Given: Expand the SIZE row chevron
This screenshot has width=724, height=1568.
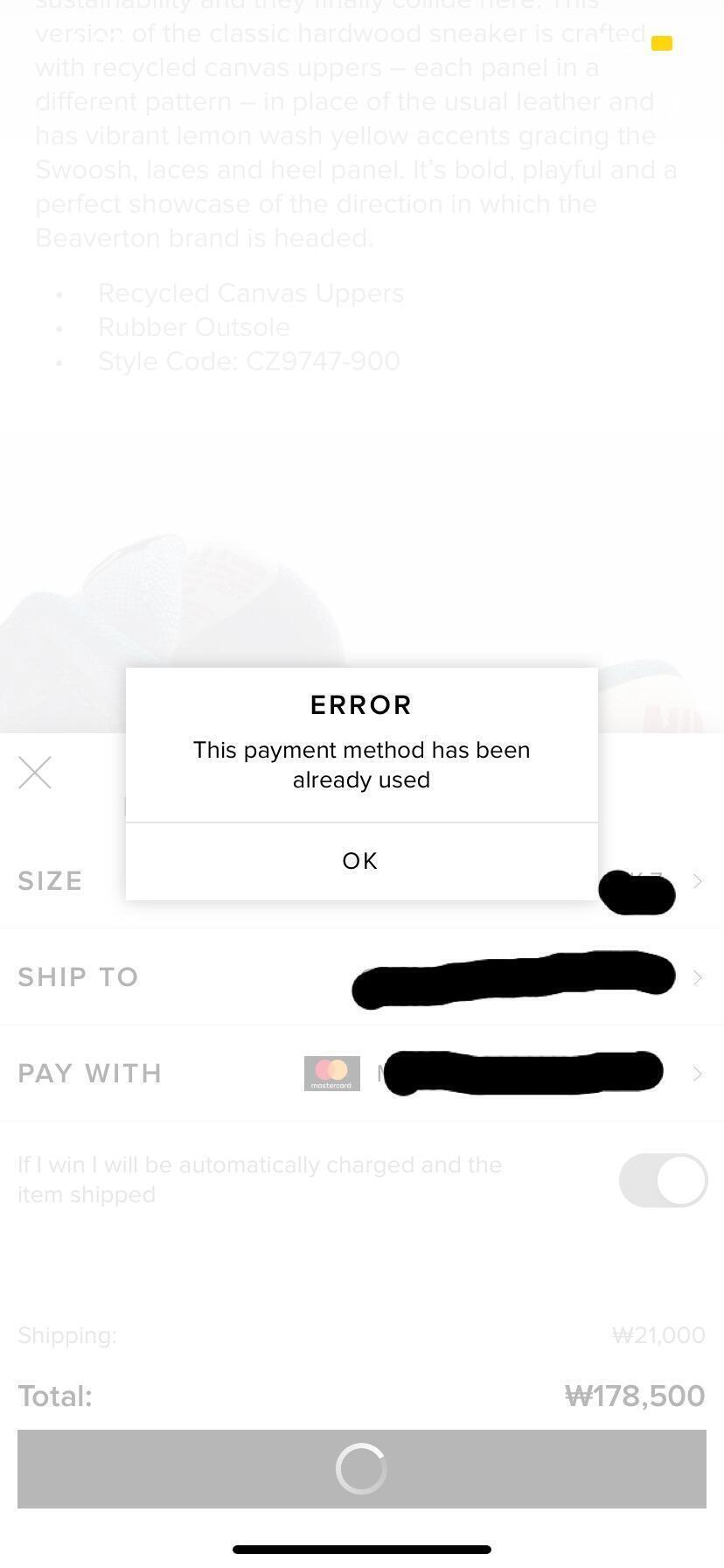Looking at the screenshot, I should [698, 881].
